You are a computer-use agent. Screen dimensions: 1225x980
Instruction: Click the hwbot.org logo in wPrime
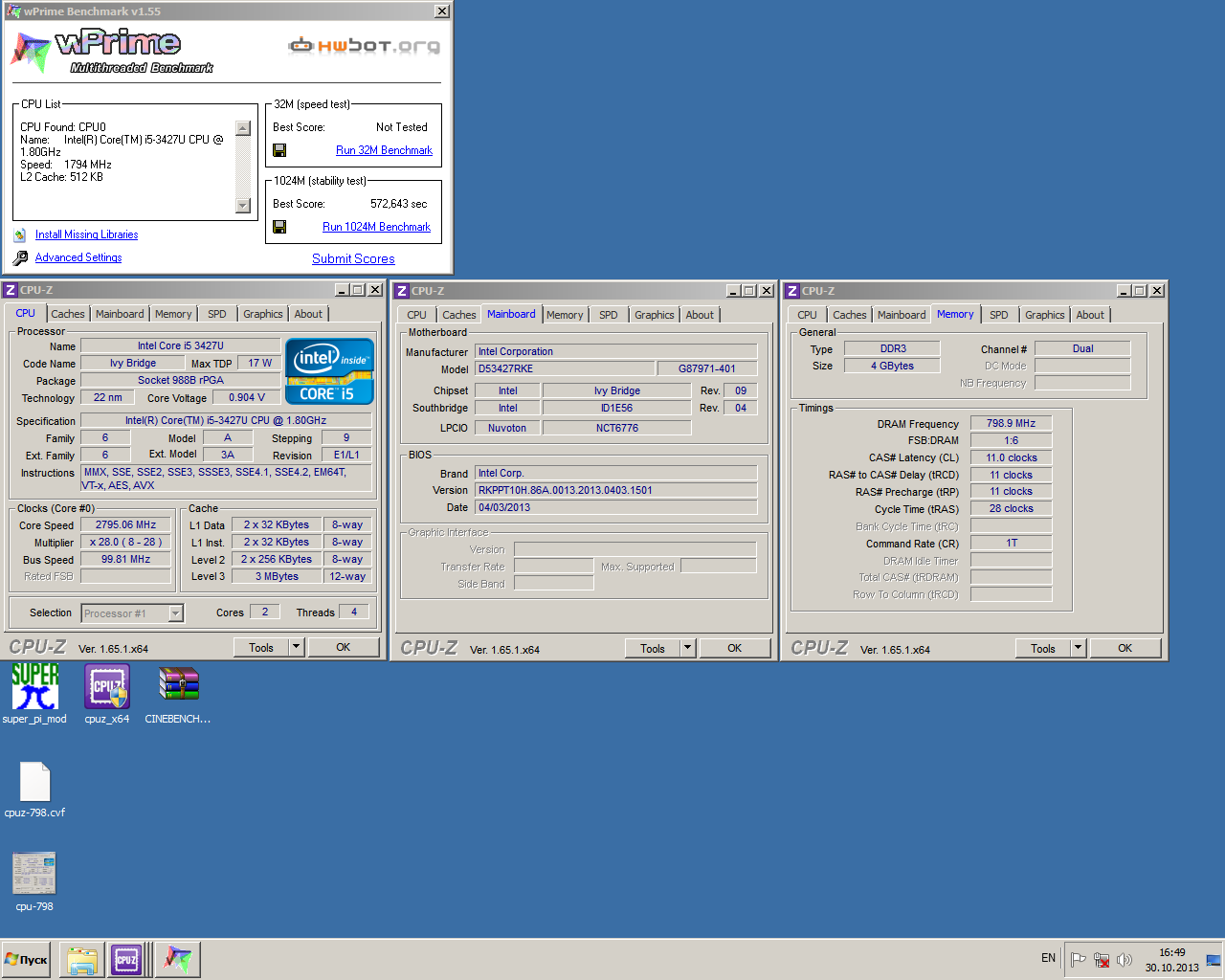coord(365,46)
